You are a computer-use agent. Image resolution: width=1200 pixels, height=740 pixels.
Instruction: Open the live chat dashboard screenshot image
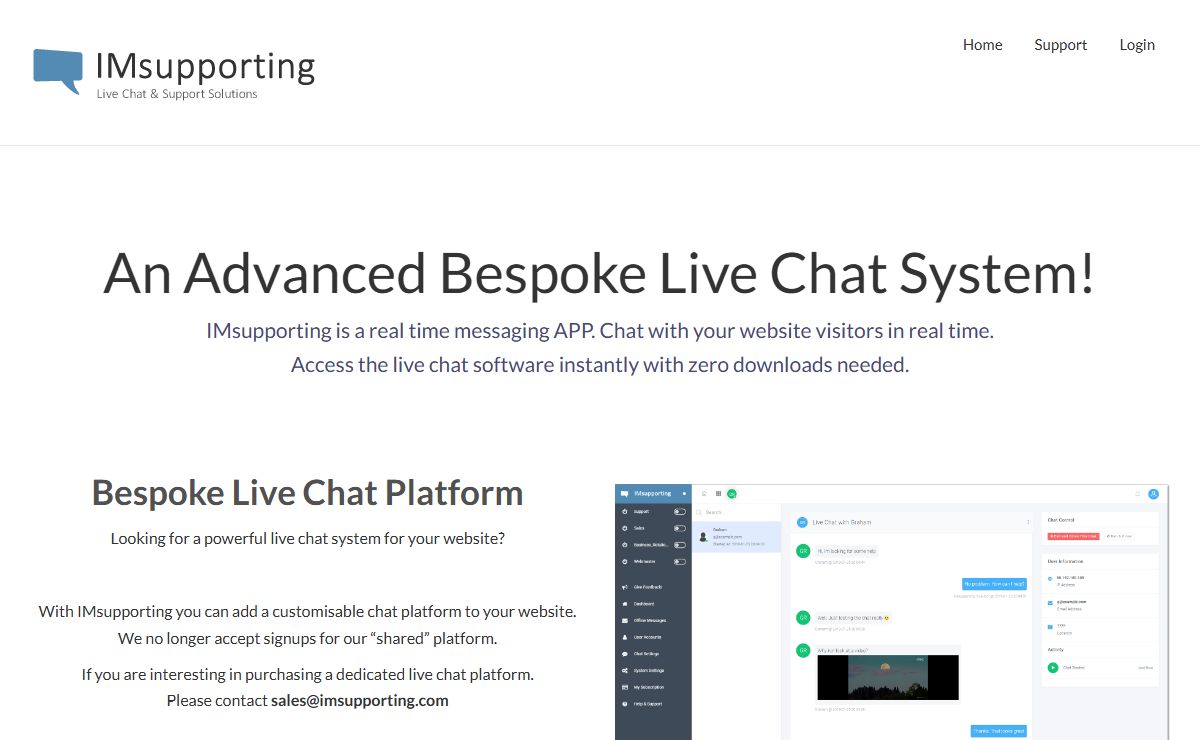(892, 612)
